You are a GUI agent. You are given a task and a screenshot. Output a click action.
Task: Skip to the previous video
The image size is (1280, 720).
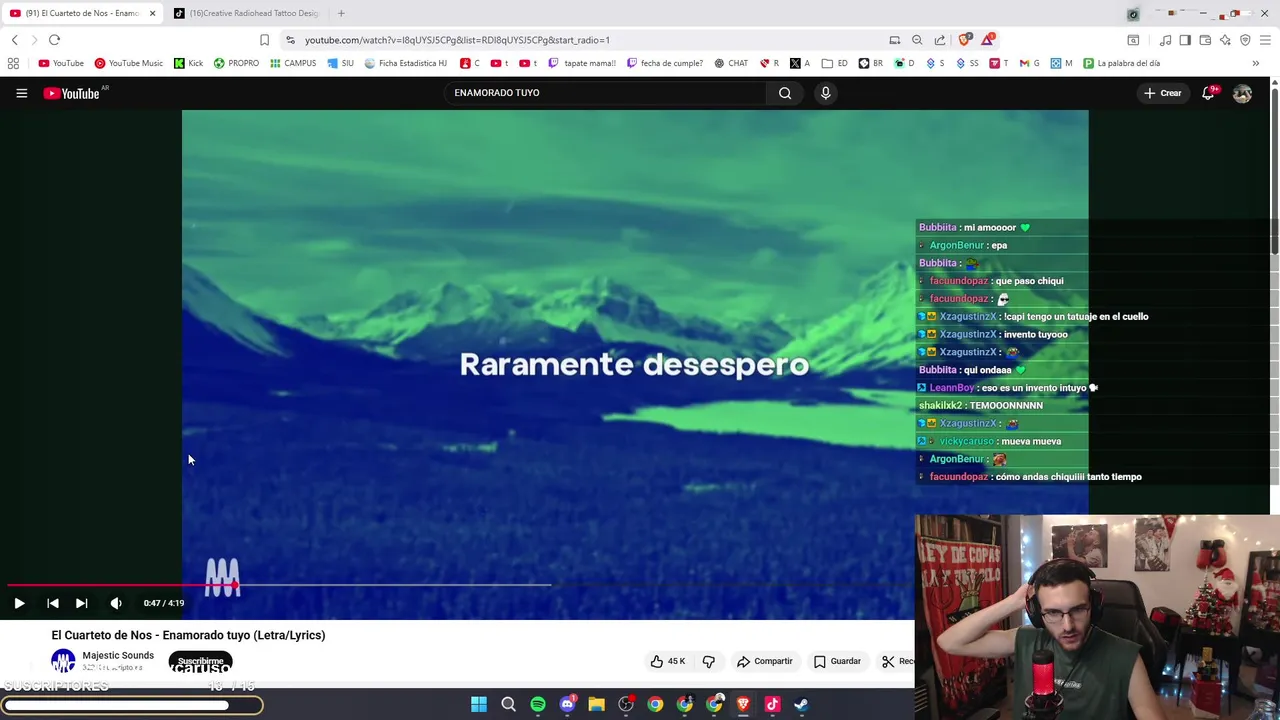[x=53, y=603]
